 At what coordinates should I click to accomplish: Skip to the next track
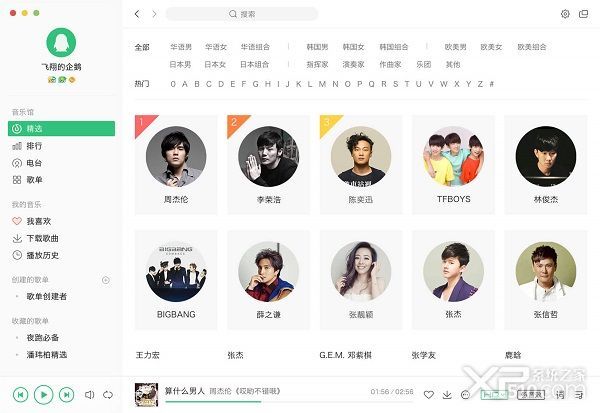[x=67, y=395]
